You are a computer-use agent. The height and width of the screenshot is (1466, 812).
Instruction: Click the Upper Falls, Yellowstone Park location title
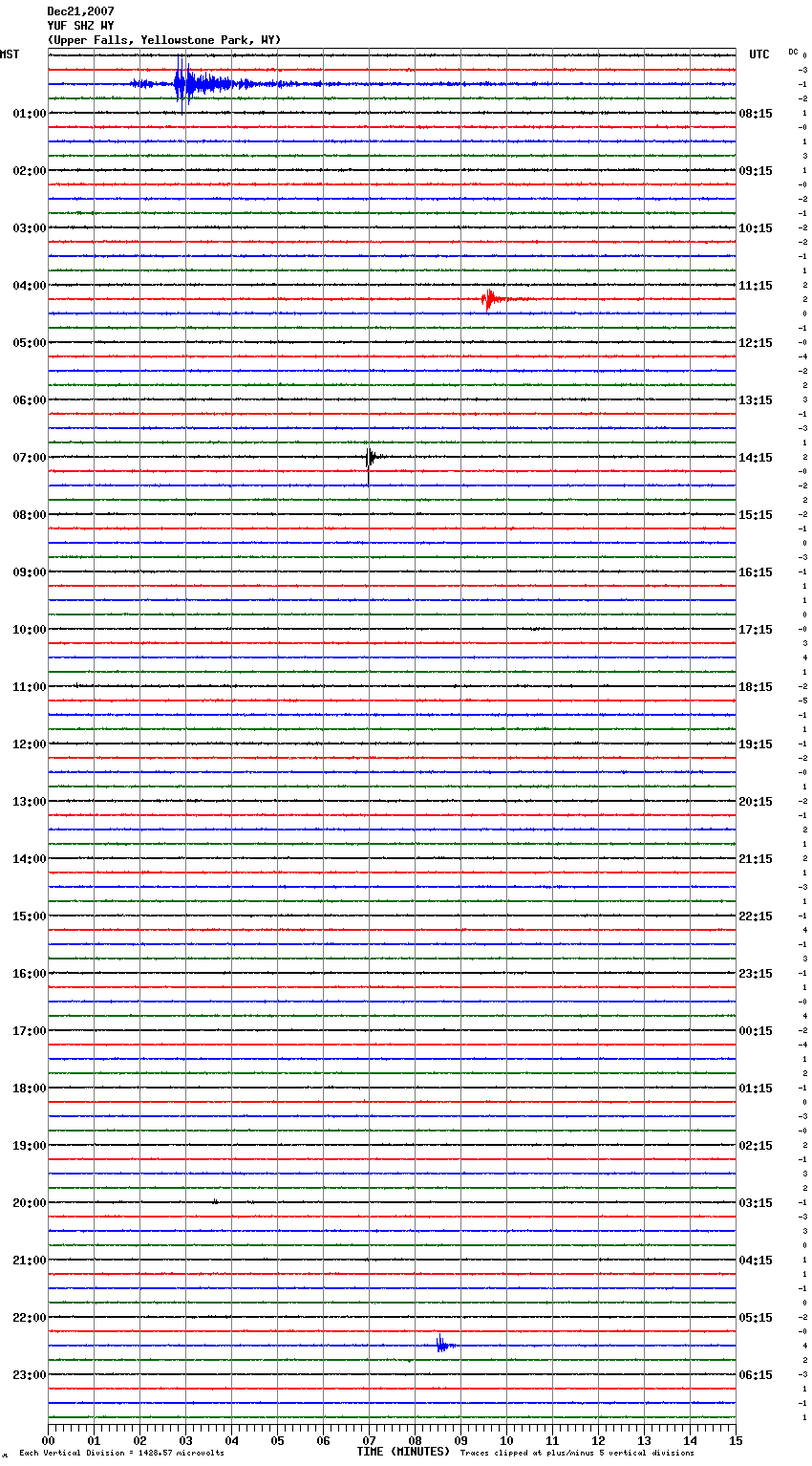pyautogui.click(x=164, y=40)
